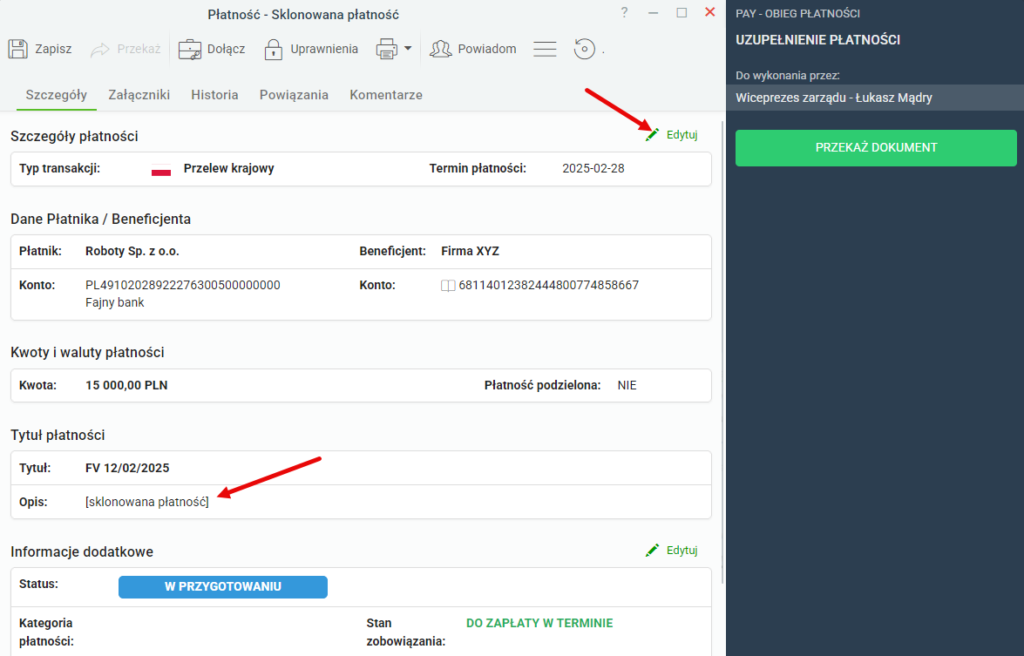The image size is (1024, 656).
Task: Click beneficiary name Firma XYZ
Action: click(x=470, y=252)
